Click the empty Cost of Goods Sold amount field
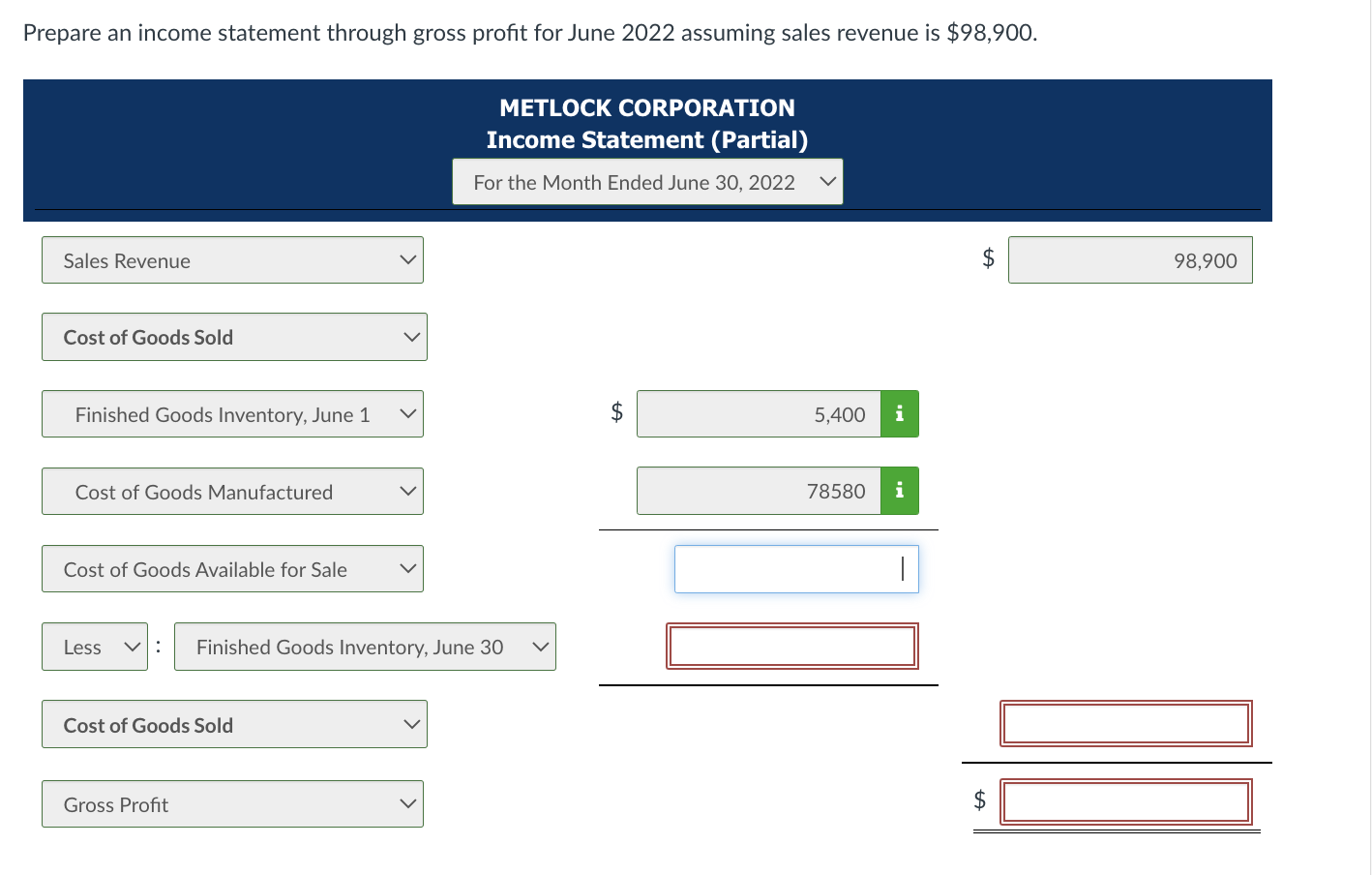The width and height of the screenshot is (1372, 875). (x=1125, y=723)
